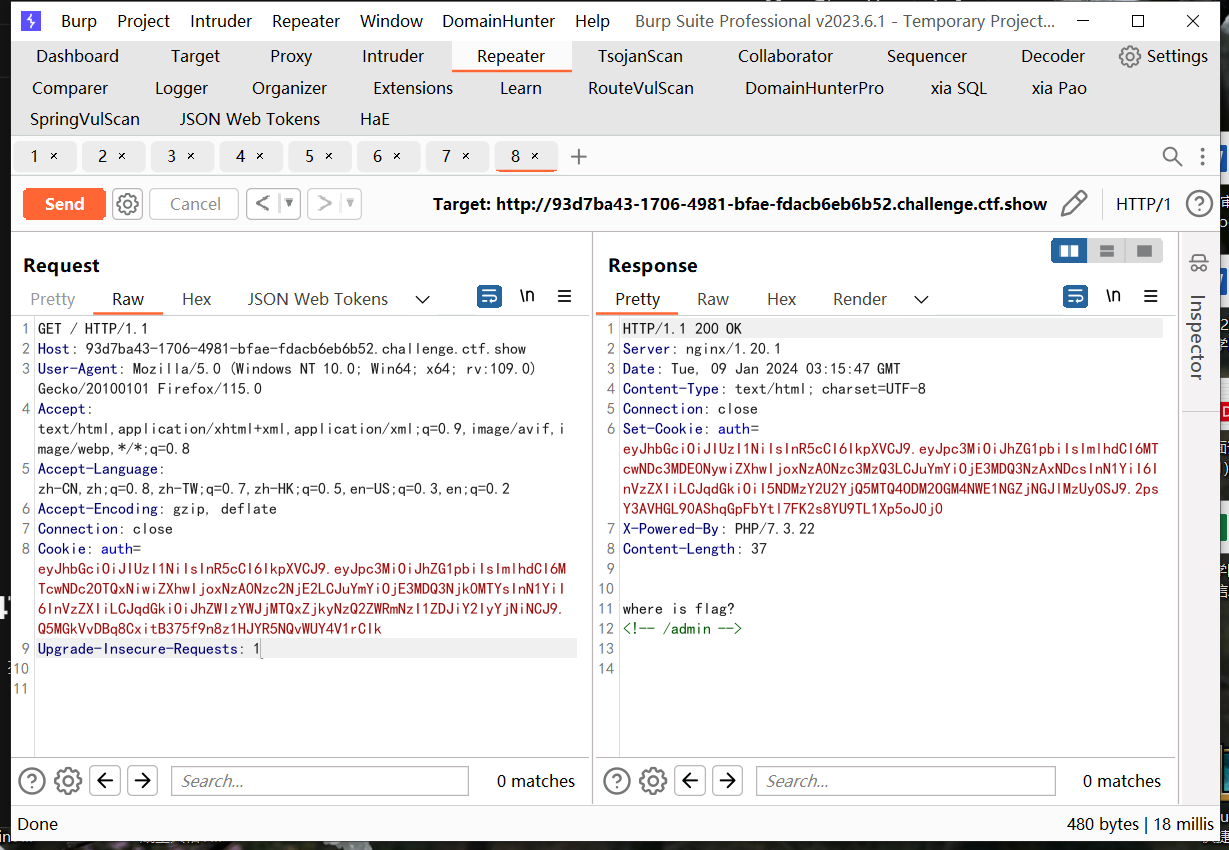1229x850 pixels.
Task: Focus the response search field
Action: coord(906,781)
